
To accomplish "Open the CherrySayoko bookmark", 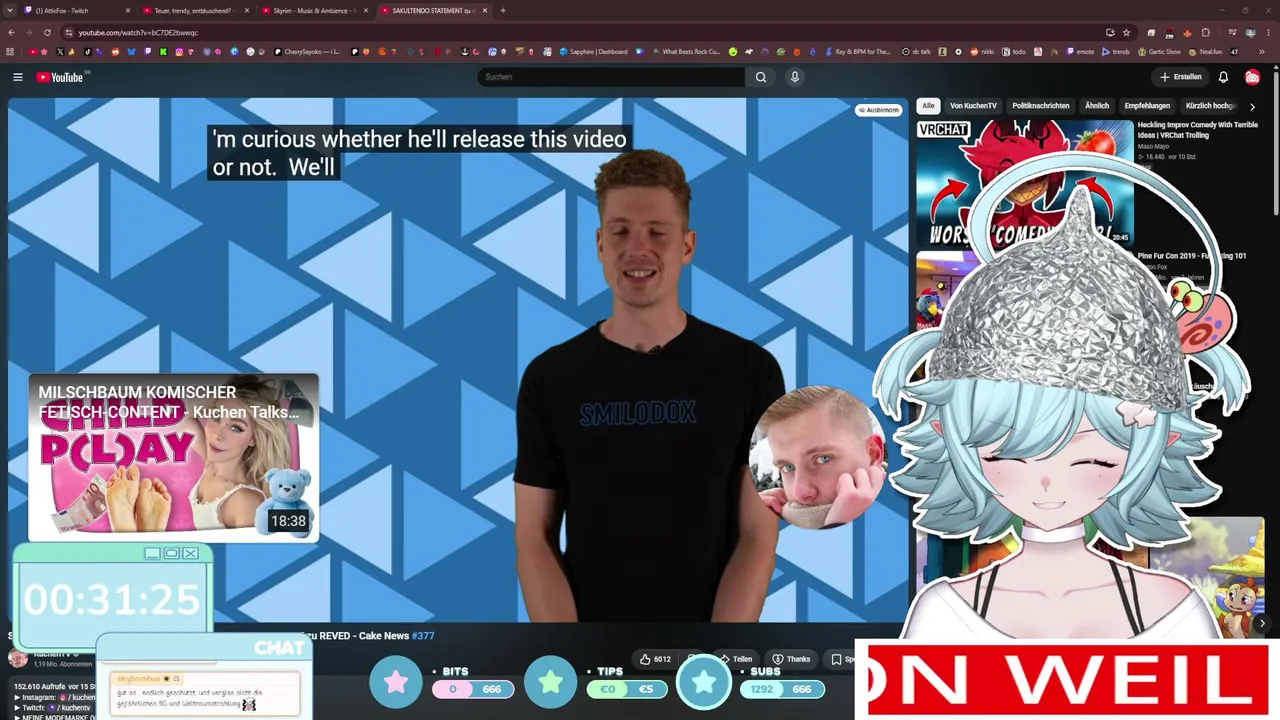I will coord(308,51).
